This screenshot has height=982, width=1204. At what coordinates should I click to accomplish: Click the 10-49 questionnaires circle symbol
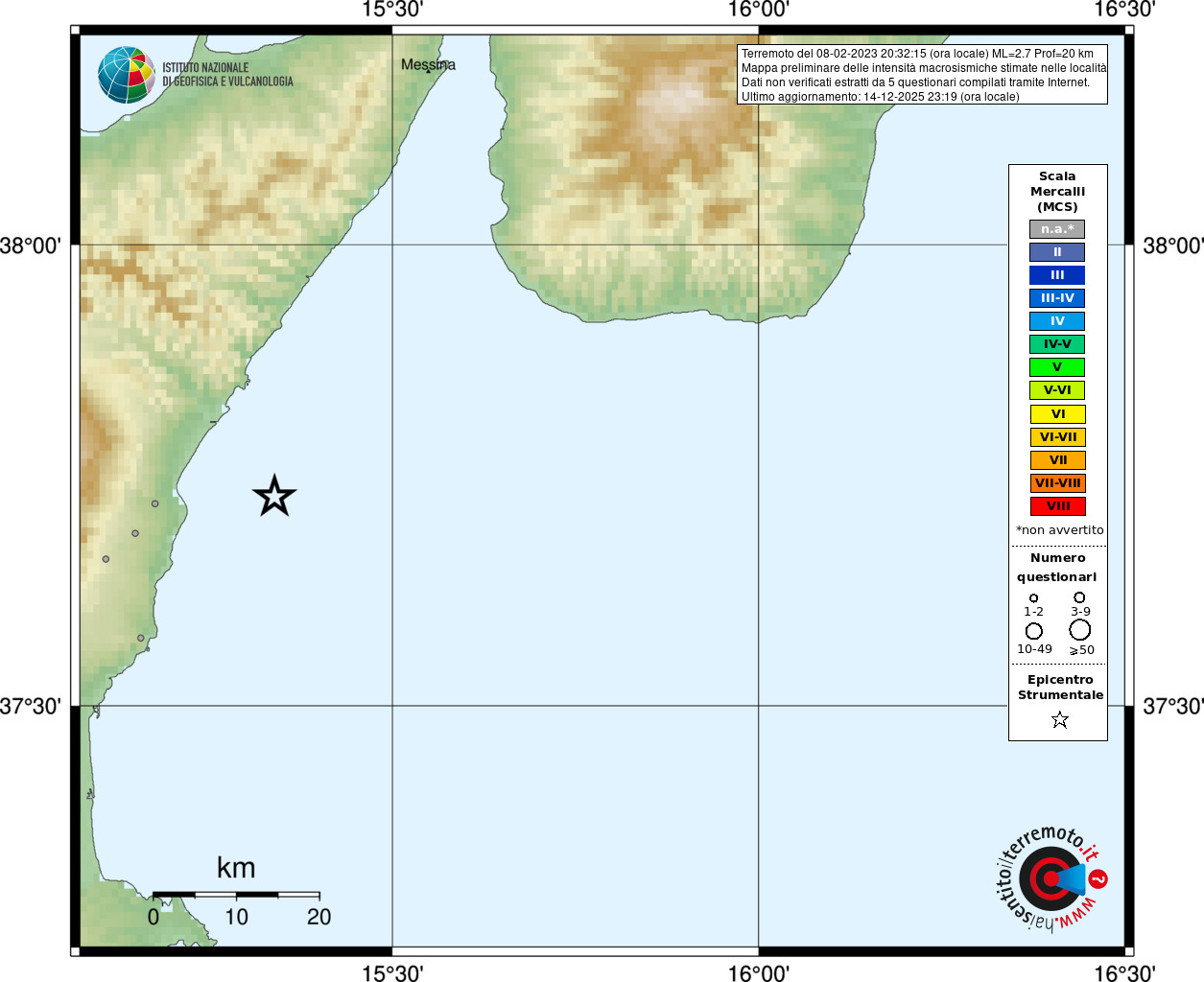(1033, 631)
